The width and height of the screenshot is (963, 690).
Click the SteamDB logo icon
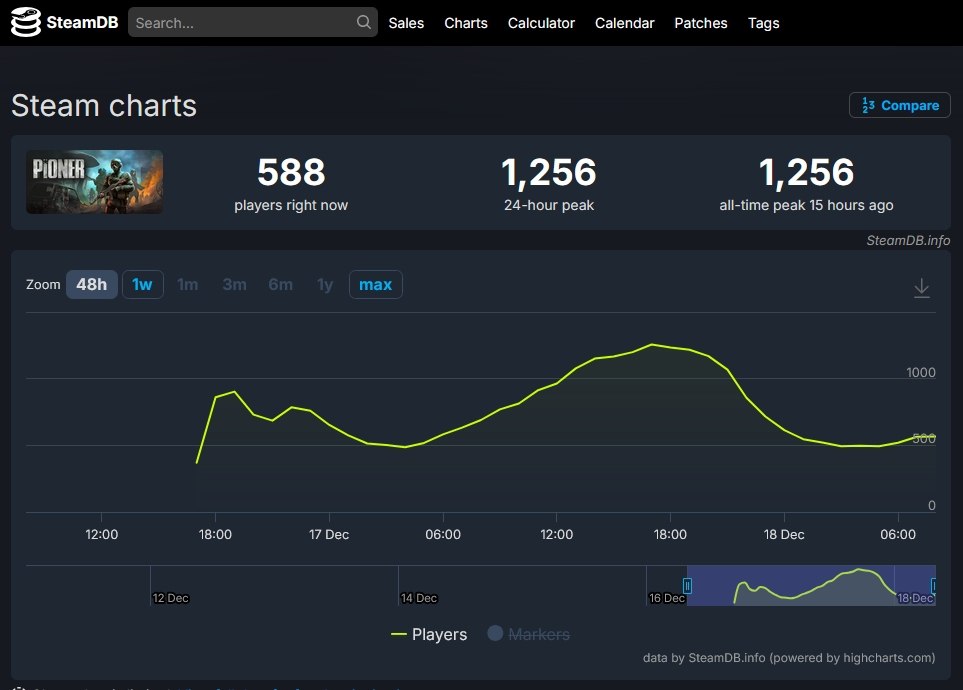(26, 23)
